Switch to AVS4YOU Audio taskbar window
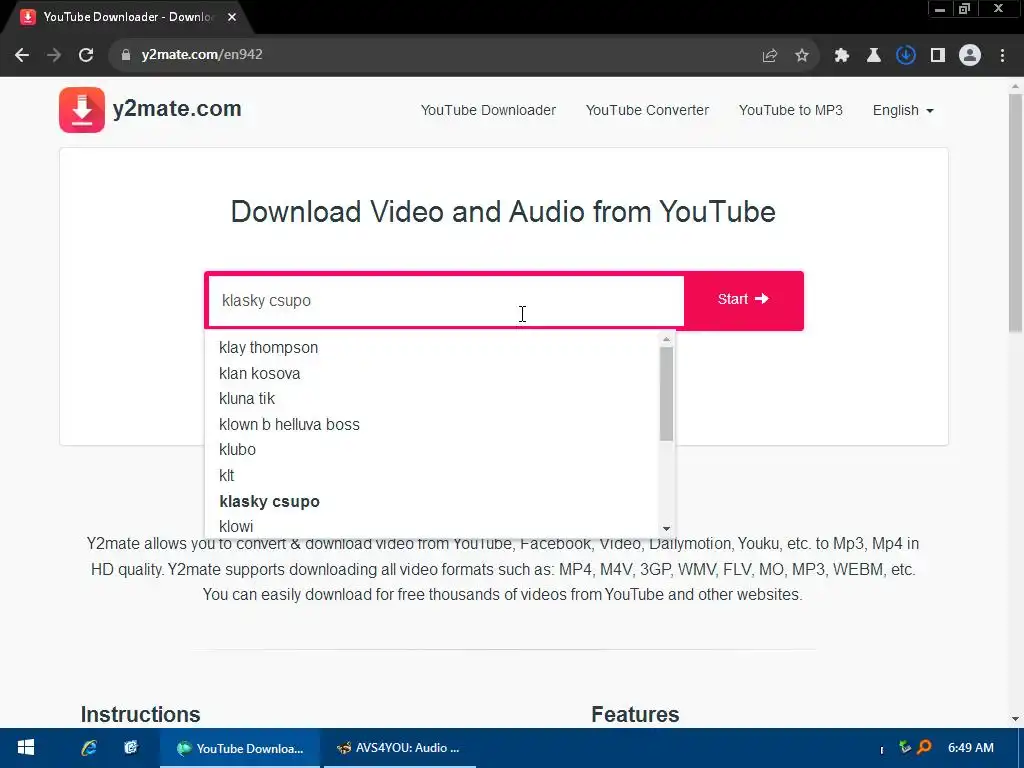The width and height of the screenshot is (1024, 768). pos(398,748)
